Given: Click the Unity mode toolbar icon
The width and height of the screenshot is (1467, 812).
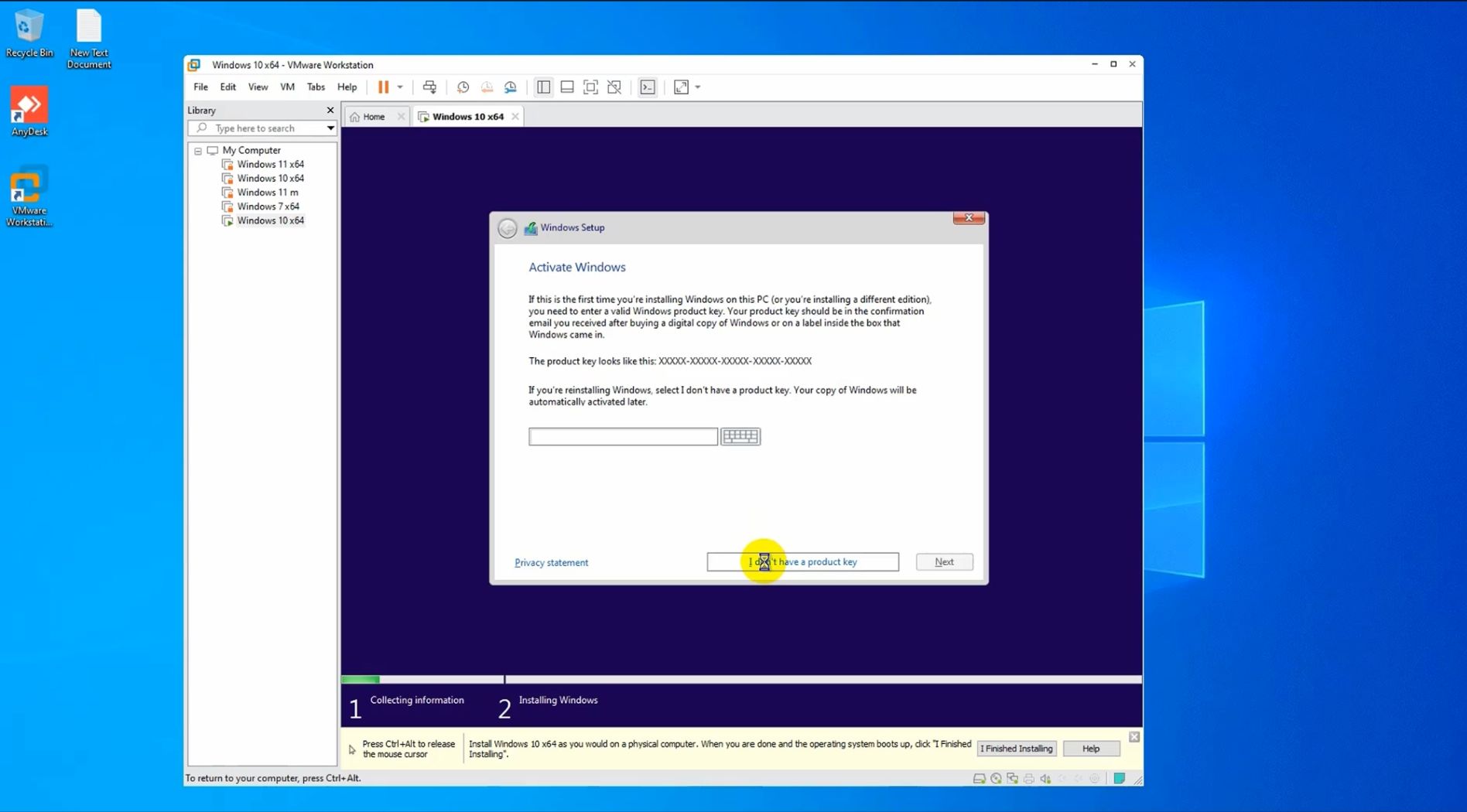Looking at the screenshot, I should (x=614, y=87).
